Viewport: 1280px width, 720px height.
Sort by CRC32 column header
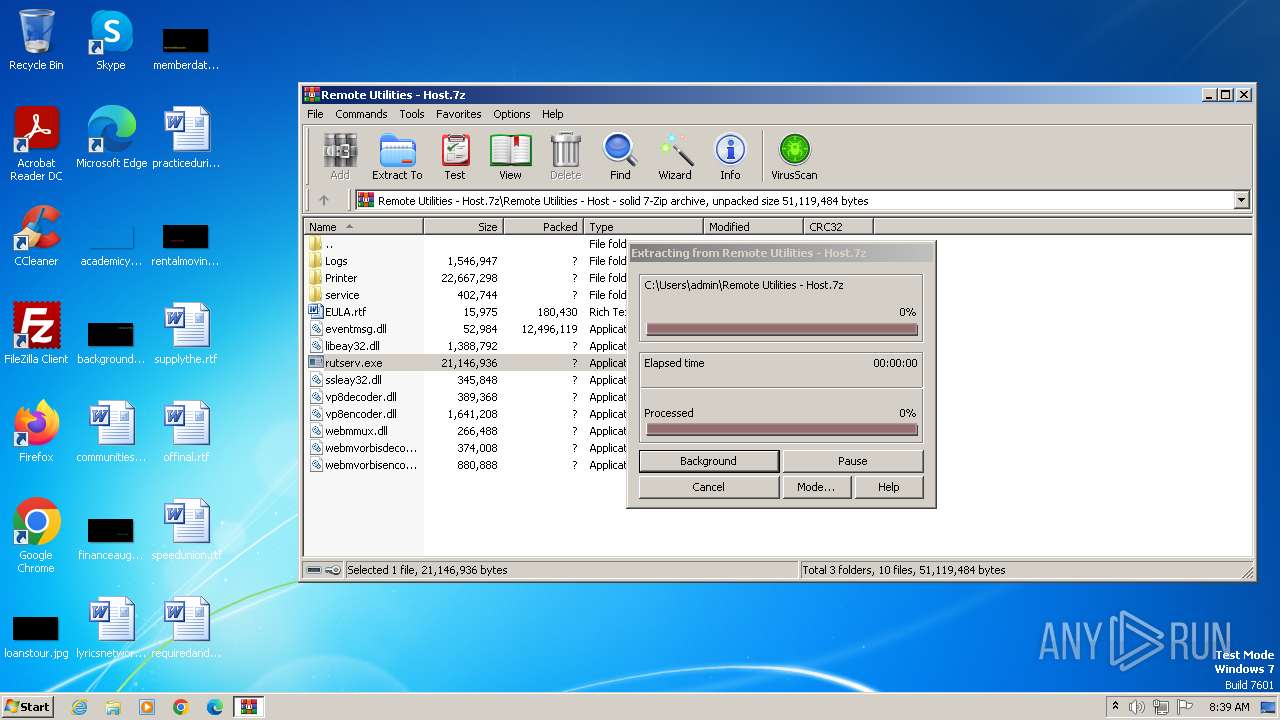tap(838, 227)
